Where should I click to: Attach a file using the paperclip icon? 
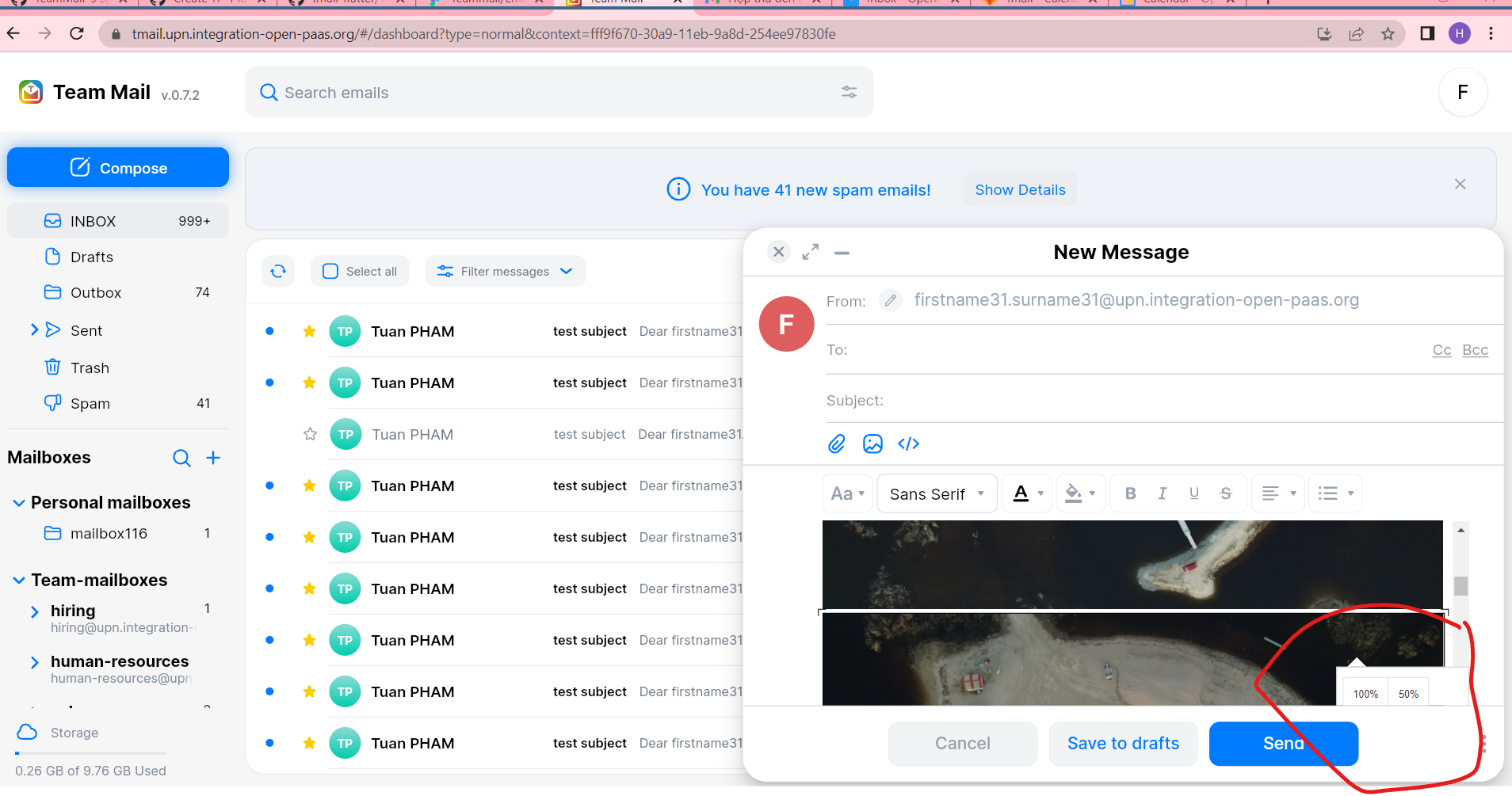tap(835, 444)
